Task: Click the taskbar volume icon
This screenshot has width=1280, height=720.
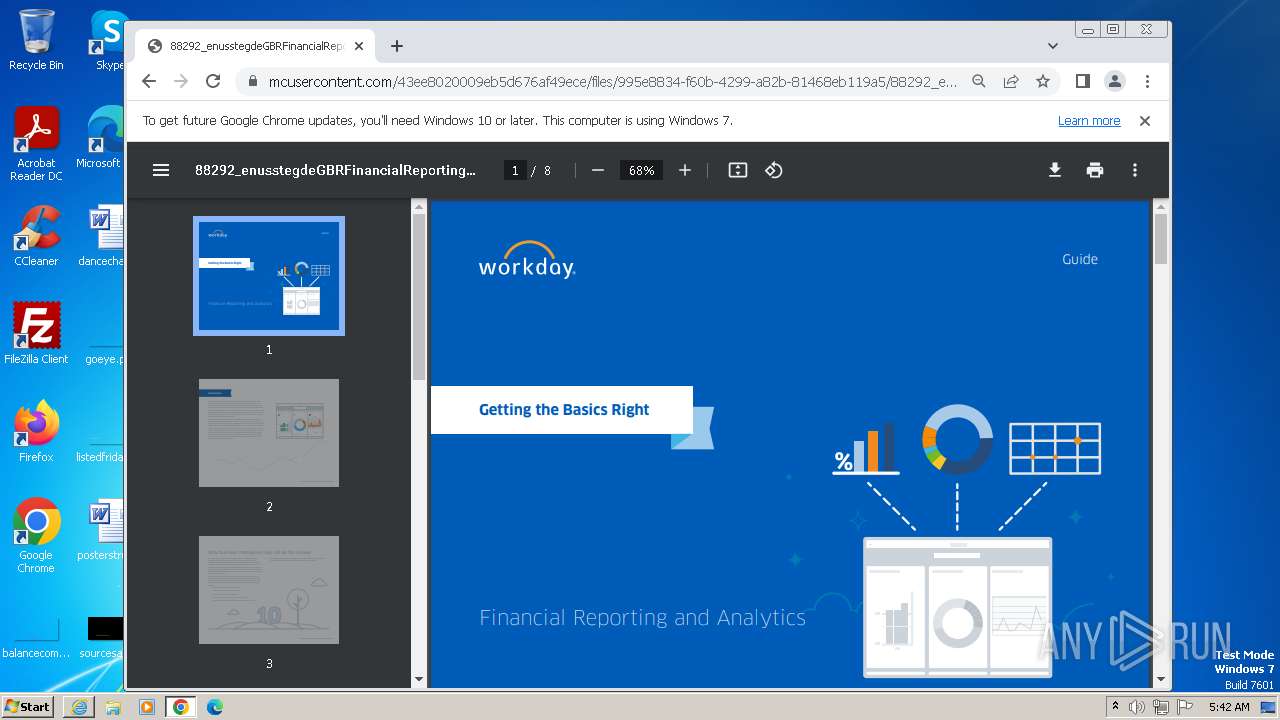Action: (x=1137, y=707)
